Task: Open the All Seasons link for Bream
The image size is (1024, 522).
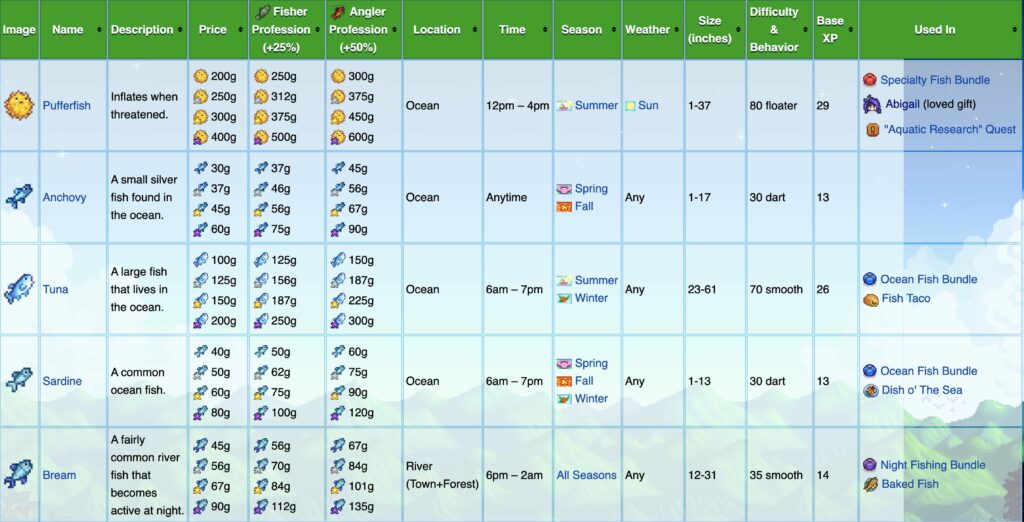Action: click(x=586, y=475)
